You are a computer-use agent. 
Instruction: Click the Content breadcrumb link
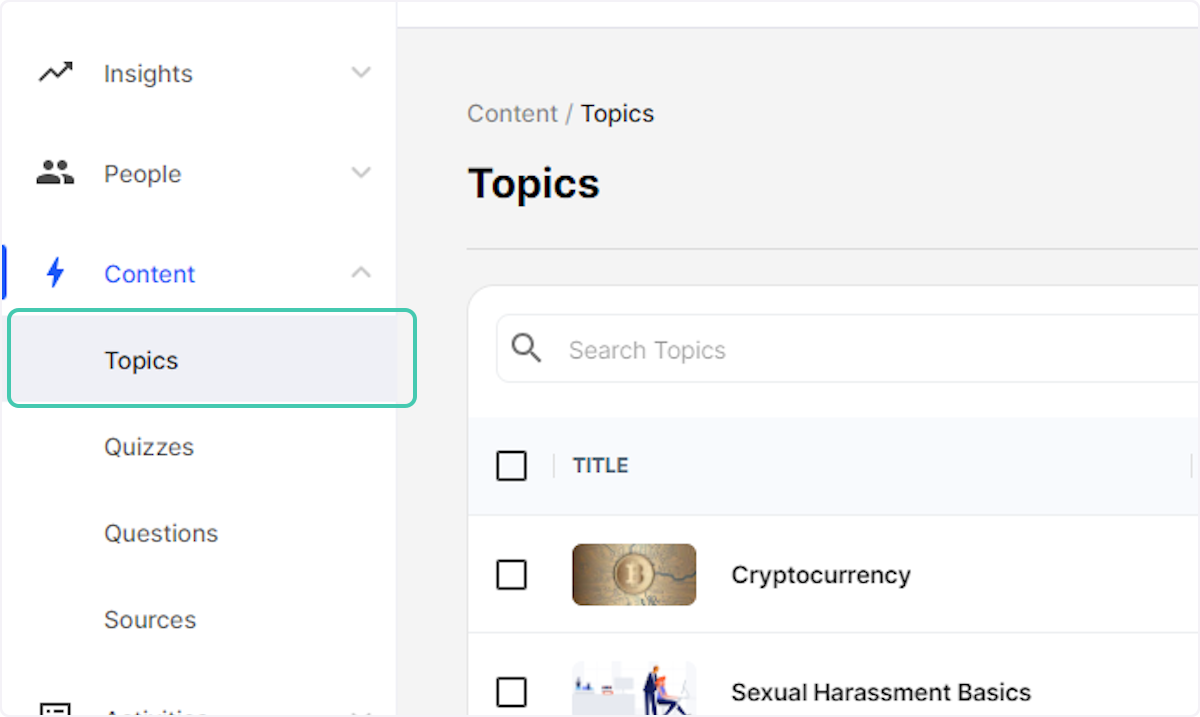[512, 113]
